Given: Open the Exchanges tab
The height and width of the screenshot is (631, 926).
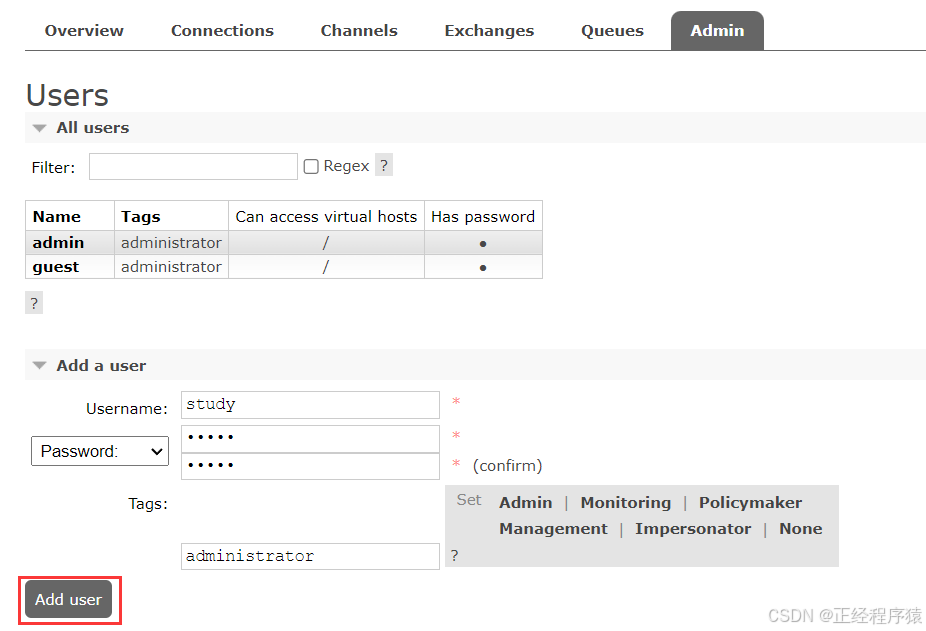Looking at the screenshot, I should (x=489, y=31).
